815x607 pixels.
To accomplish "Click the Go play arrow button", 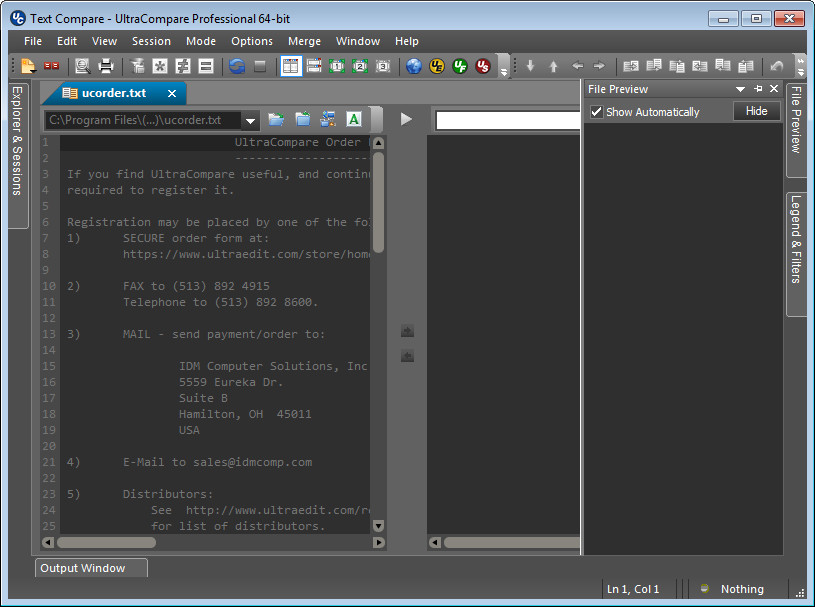I will [x=406, y=120].
